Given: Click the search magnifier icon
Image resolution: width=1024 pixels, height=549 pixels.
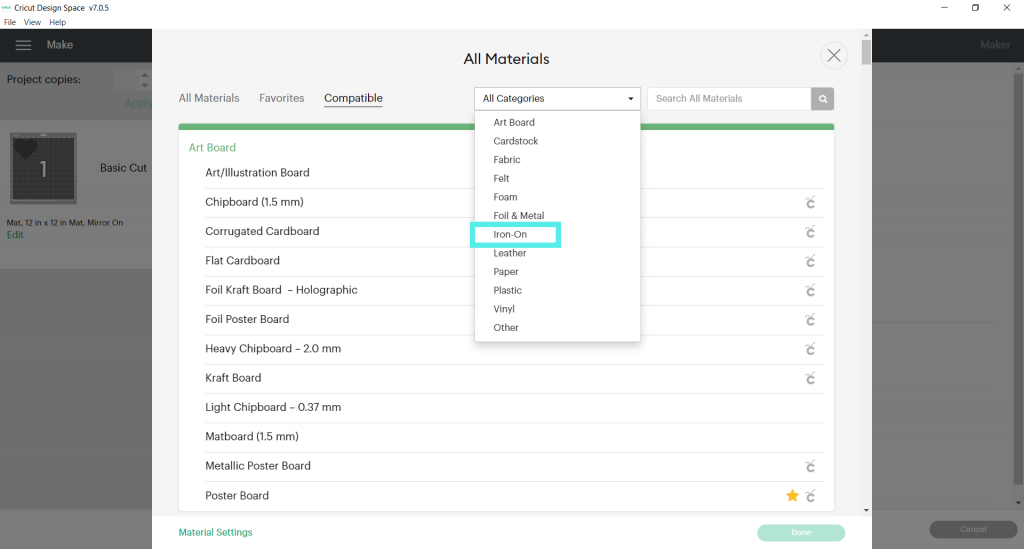Looking at the screenshot, I should tap(822, 99).
